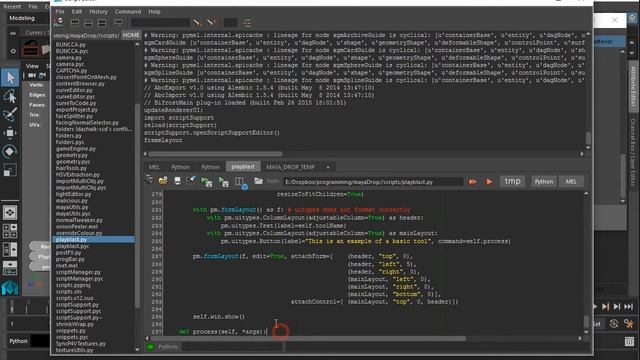
Task: Click go-to-end playback button in Maya
Action: tap(629, 307)
